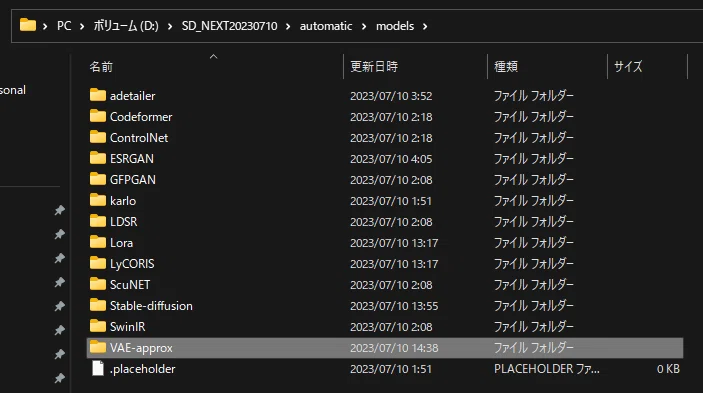Click the pin icon beside the karlo row
Viewport: 703px width, 393px height.
coord(60,210)
